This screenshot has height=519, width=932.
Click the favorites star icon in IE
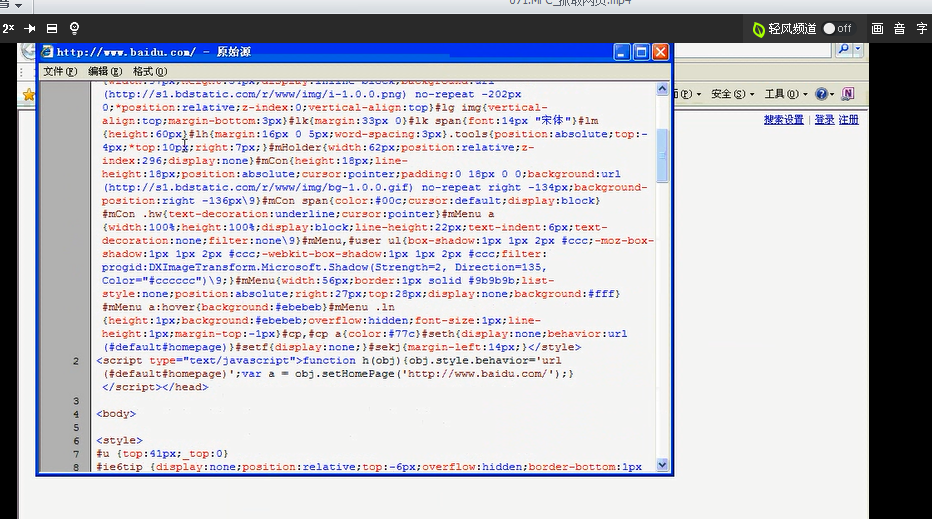[x=29, y=95]
